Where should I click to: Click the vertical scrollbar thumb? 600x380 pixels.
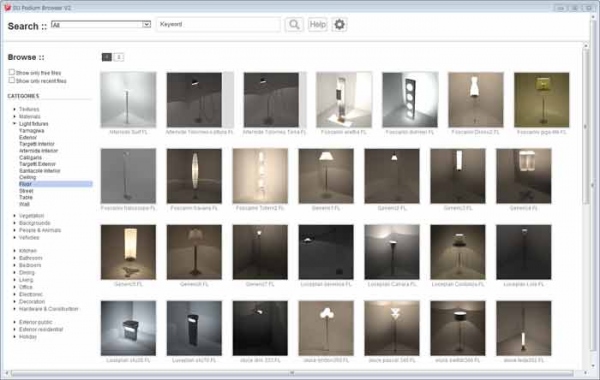585,127
